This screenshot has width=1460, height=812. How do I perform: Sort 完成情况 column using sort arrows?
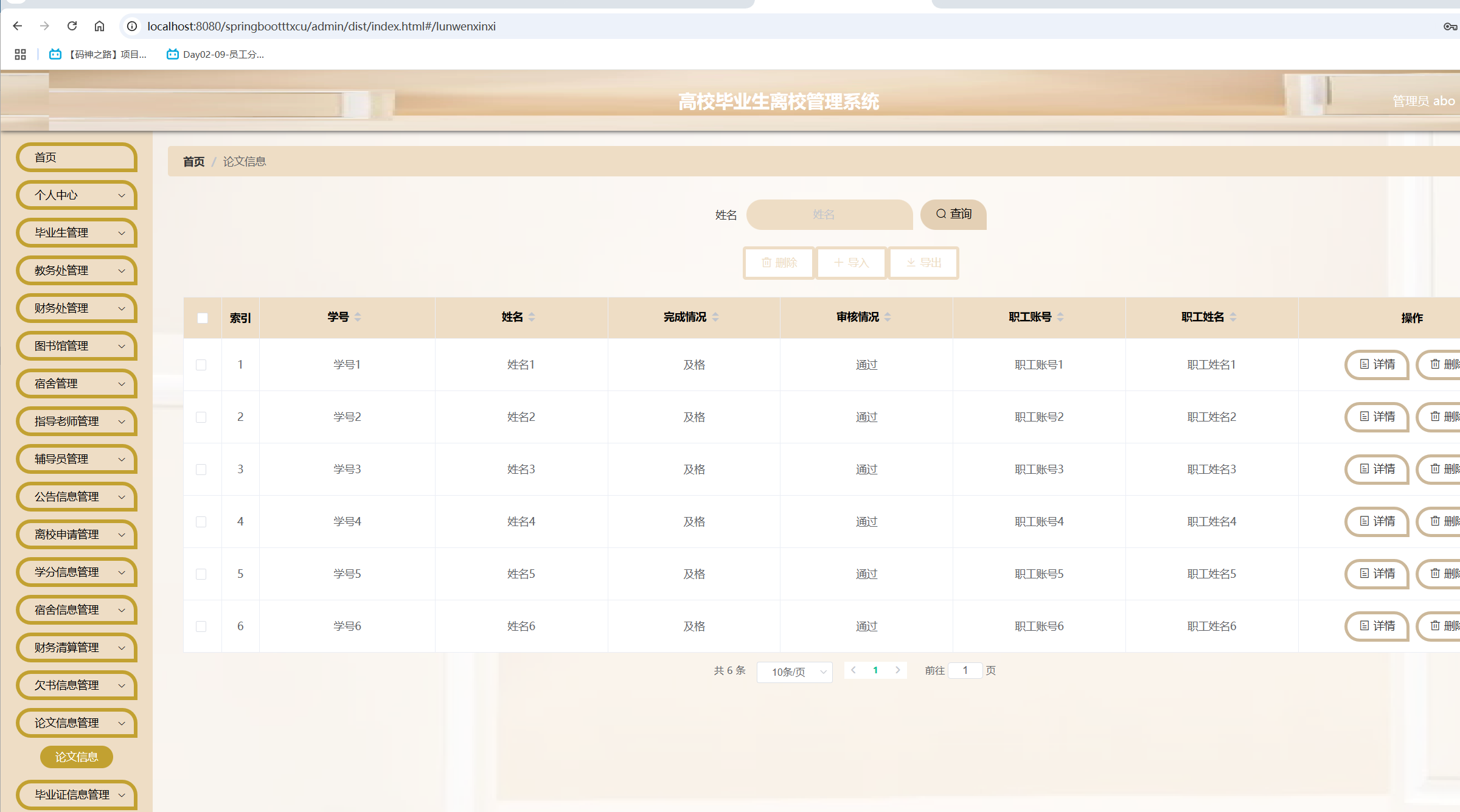pyautogui.click(x=715, y=317)
